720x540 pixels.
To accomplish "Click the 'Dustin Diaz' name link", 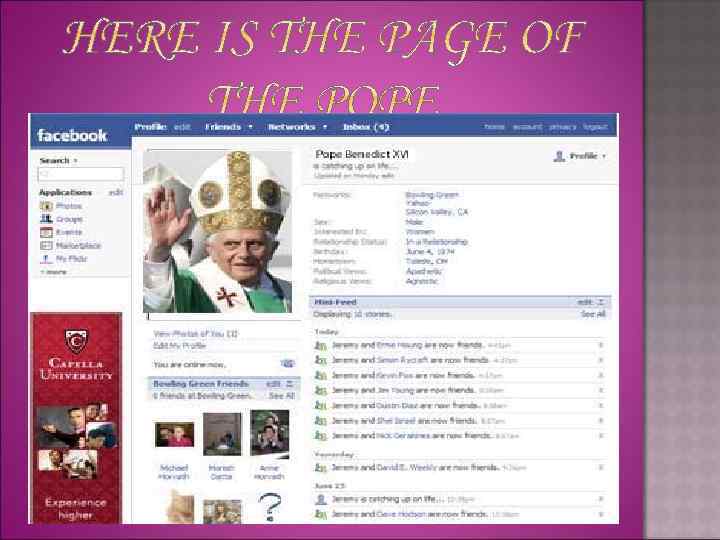I will pyautogui.click(x=397, y=405).
